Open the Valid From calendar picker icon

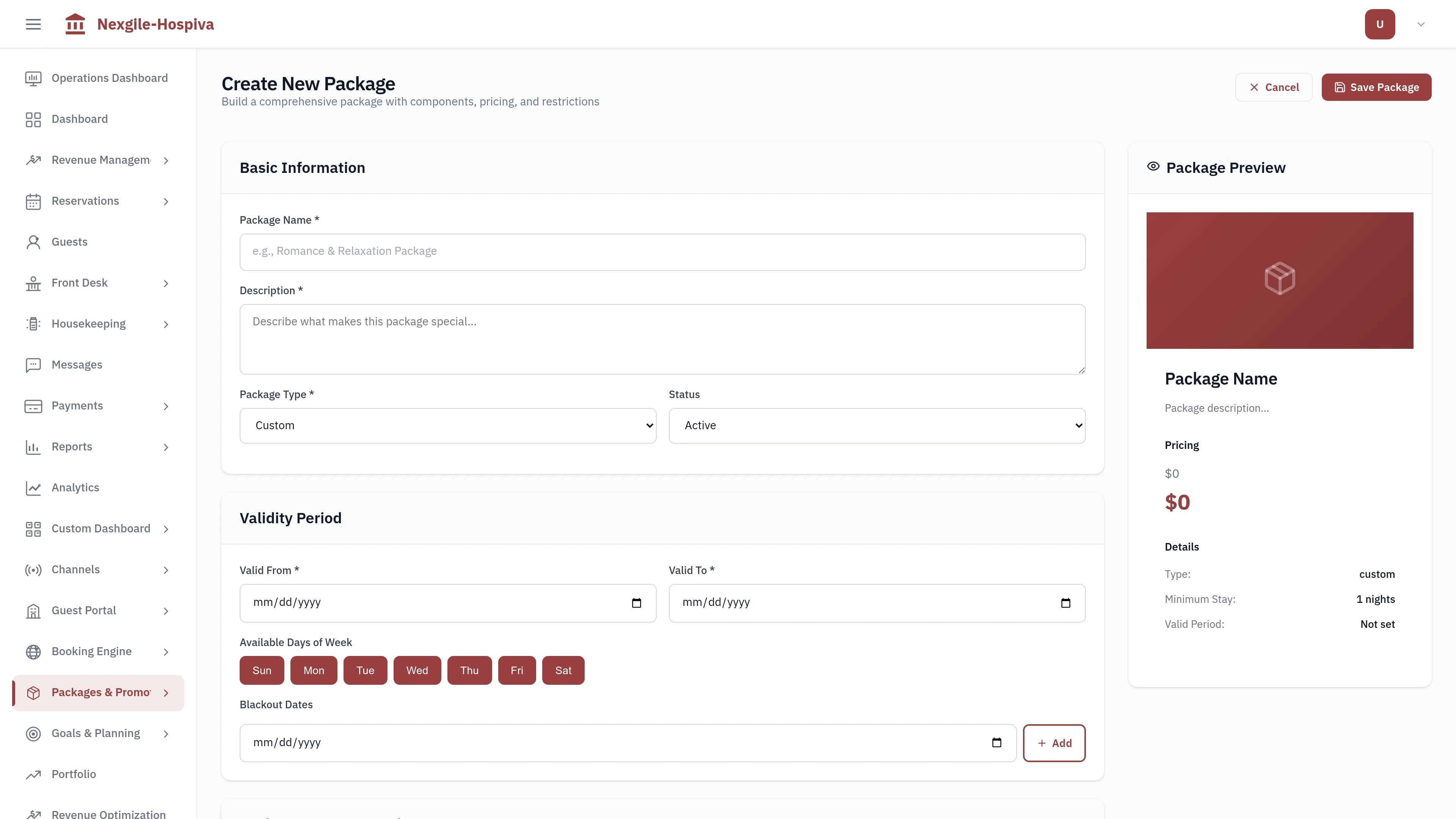pos(637,602)
